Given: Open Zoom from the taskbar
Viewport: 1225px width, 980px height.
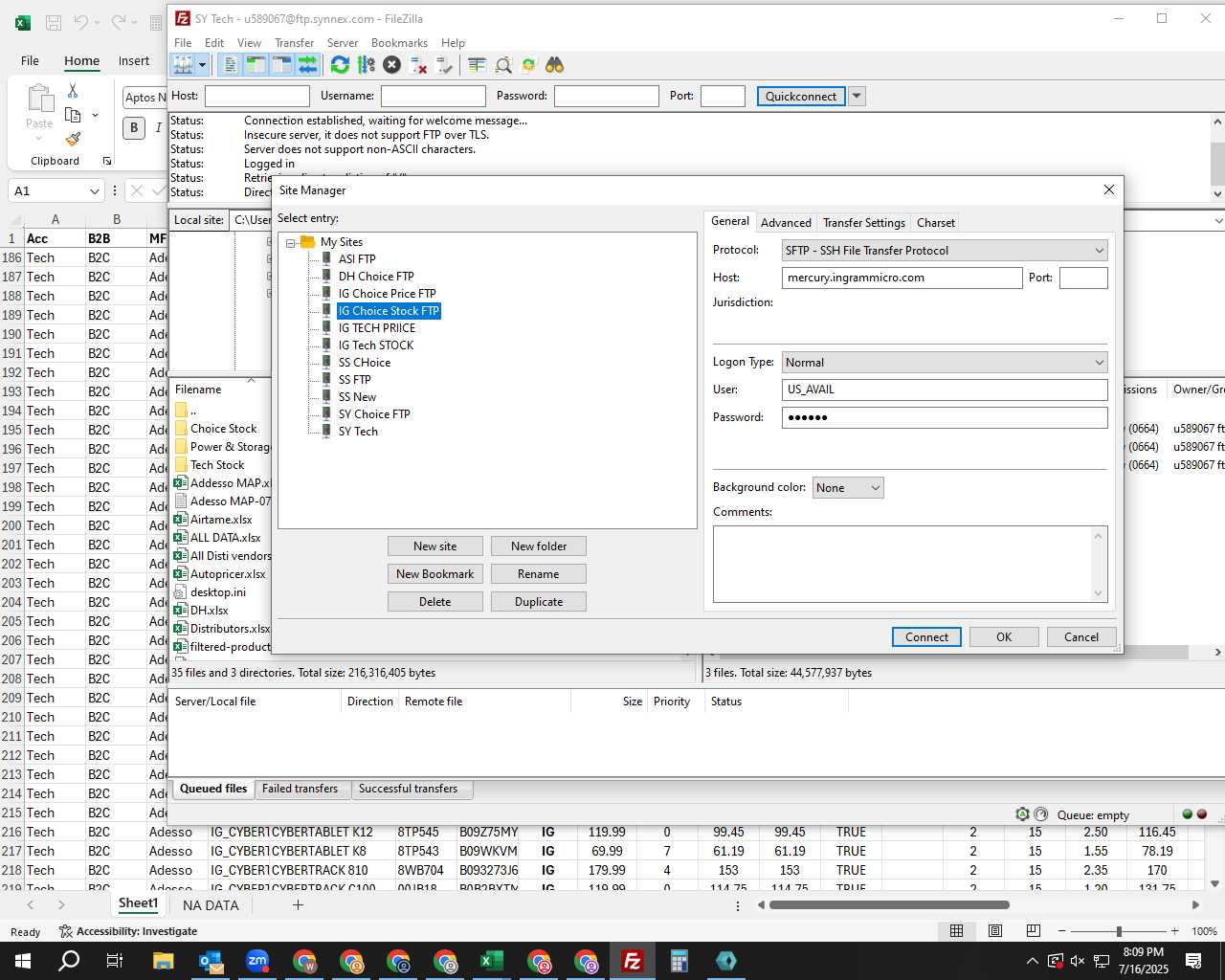Looking at the screenshot, I should [257, 961].
